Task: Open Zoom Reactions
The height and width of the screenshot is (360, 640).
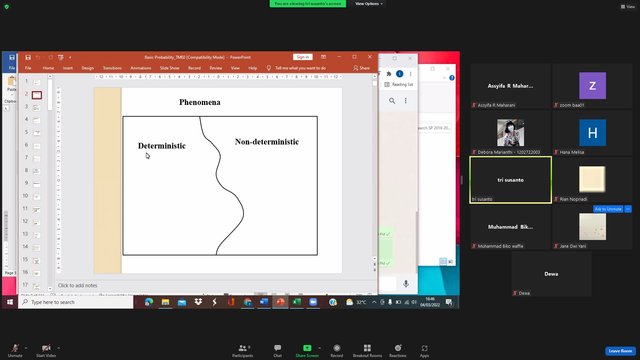Action: pos(398,350)
